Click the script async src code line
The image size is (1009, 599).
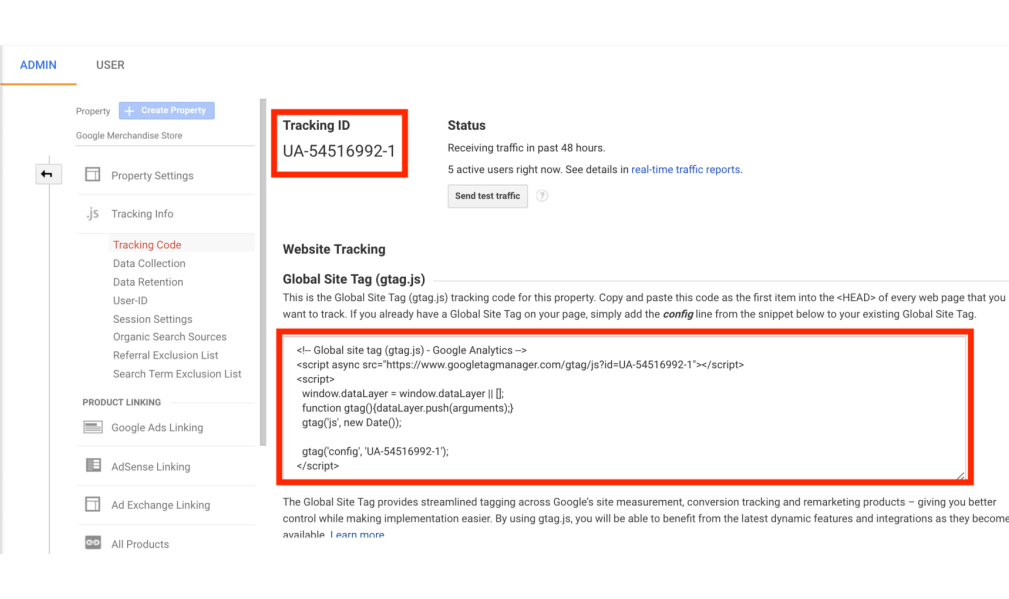520,365
